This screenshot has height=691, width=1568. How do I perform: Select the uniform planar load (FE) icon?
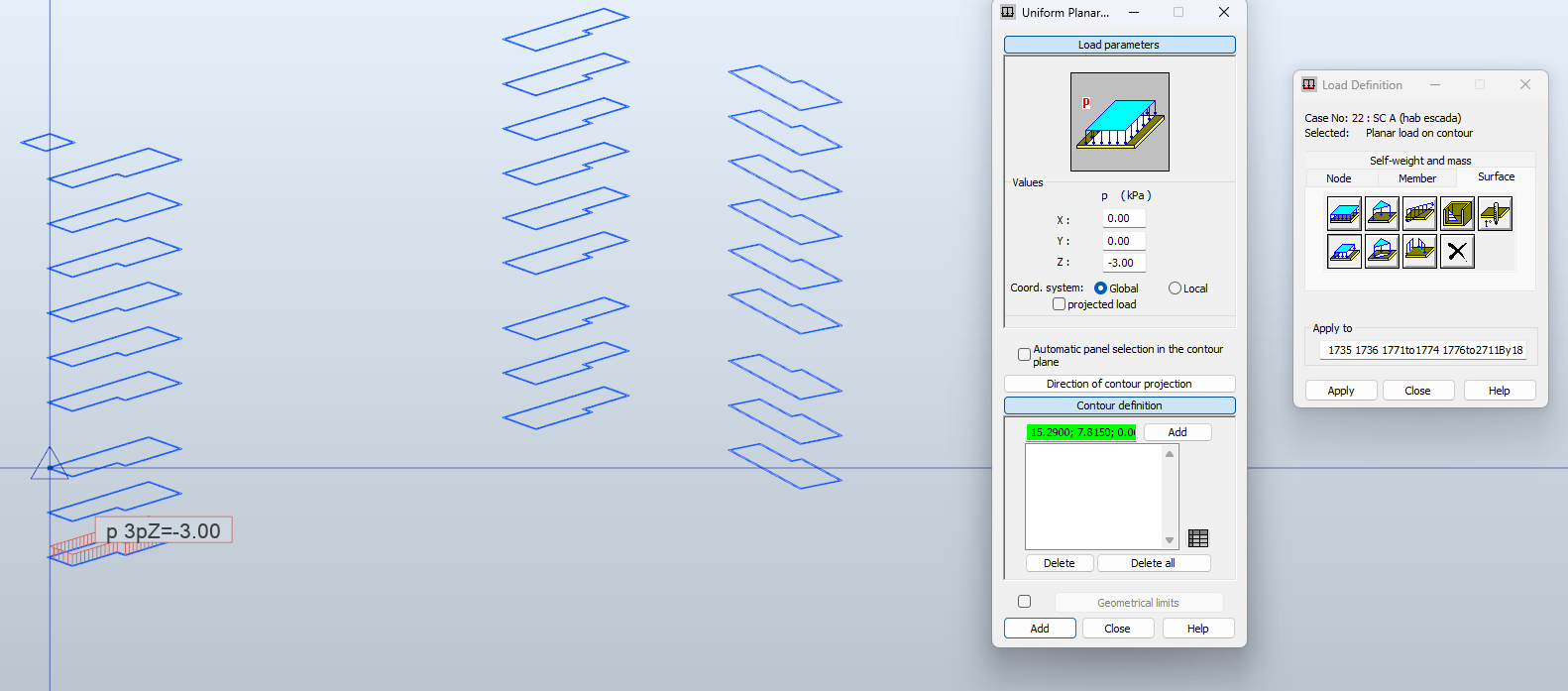pyautogui.click(x=1344, y=213)
